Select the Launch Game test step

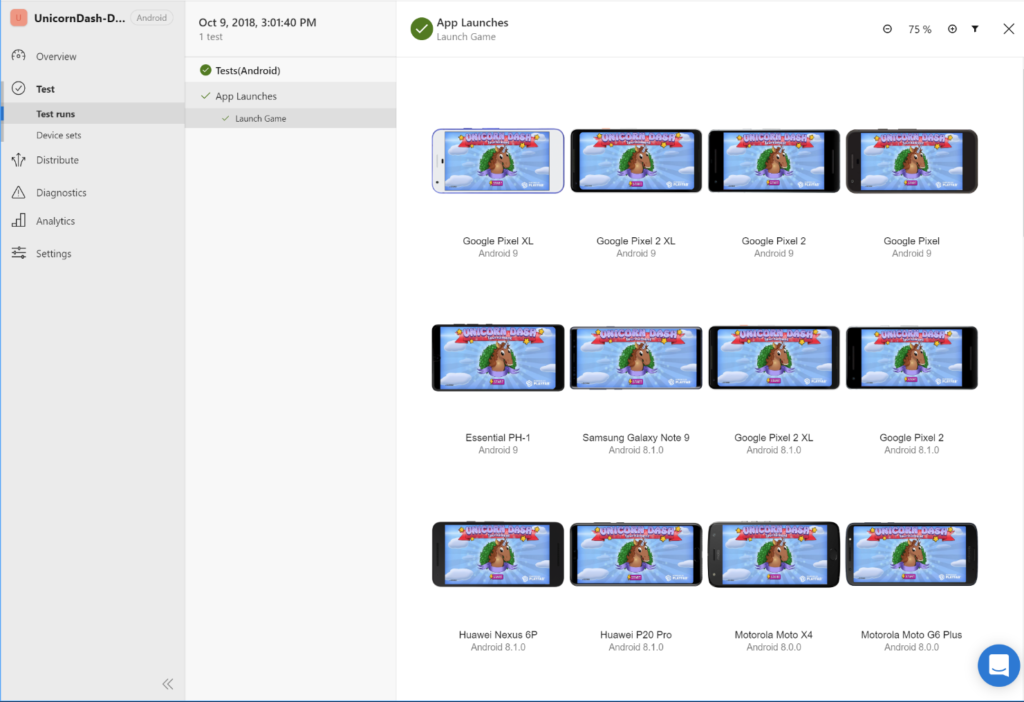click(261, 118)
